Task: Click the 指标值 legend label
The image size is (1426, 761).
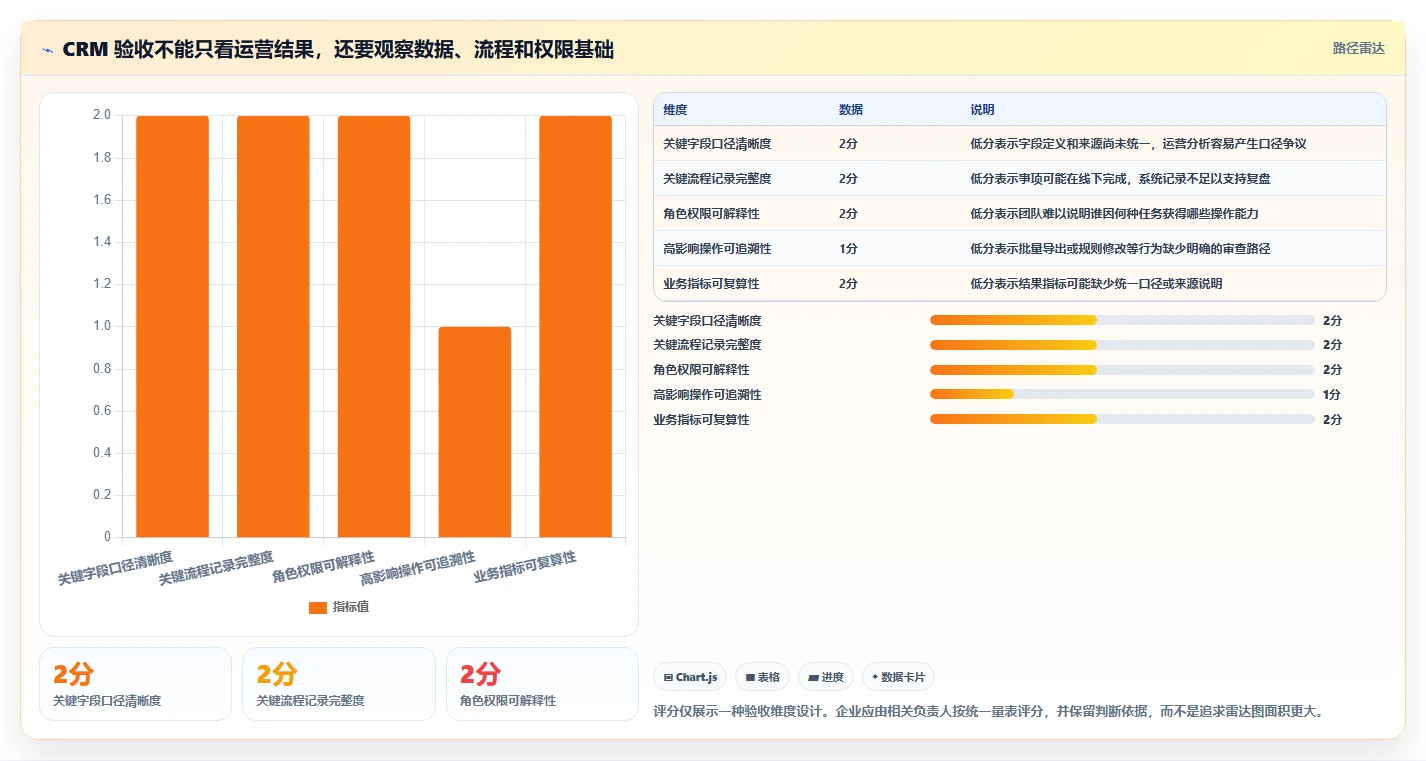Action: click(351, 607)
